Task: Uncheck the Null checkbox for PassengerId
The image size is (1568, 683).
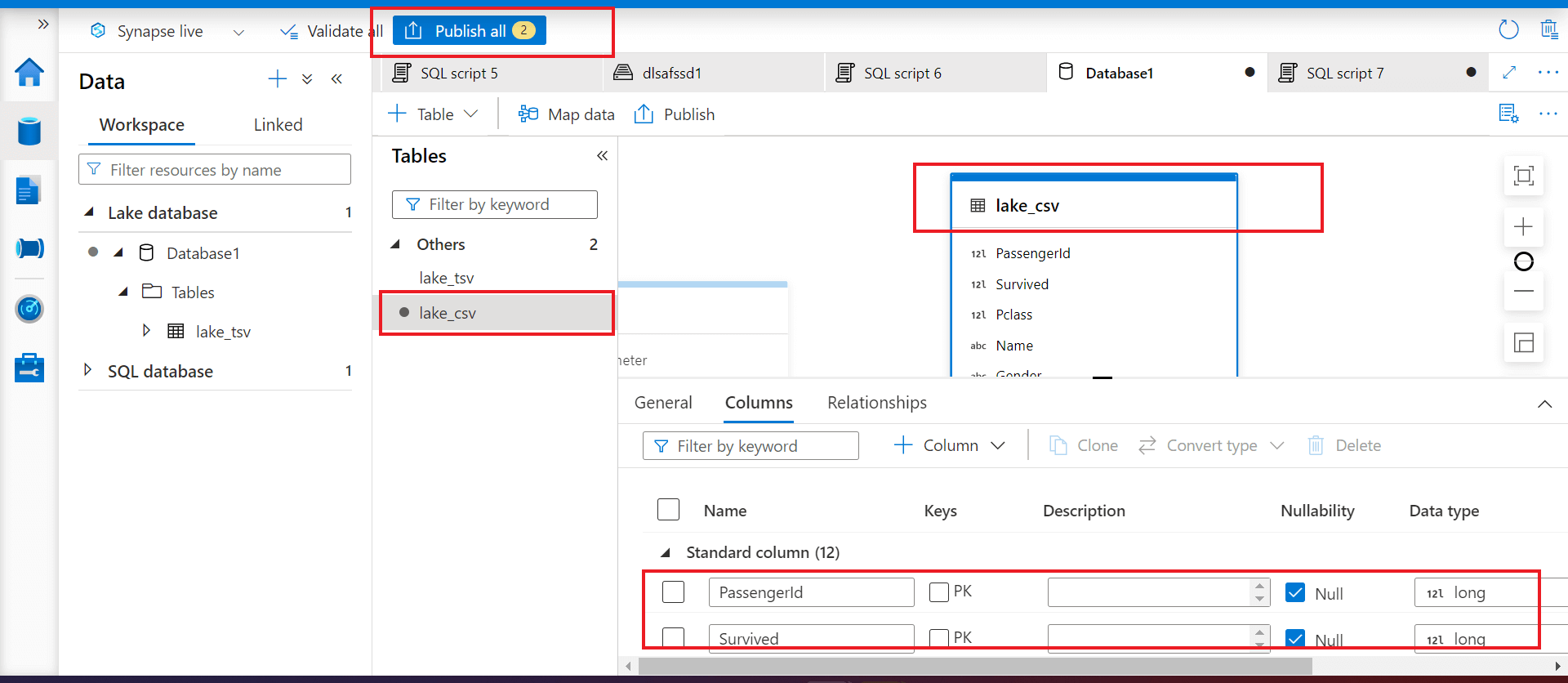Action: 1295,592
